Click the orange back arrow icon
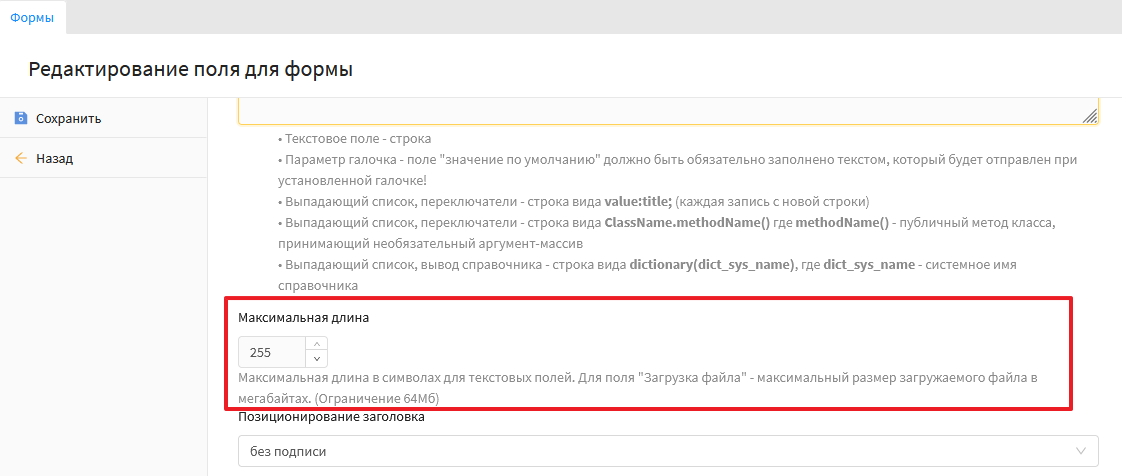Screen dimensions: 1122x476 (x=20, y=158)
